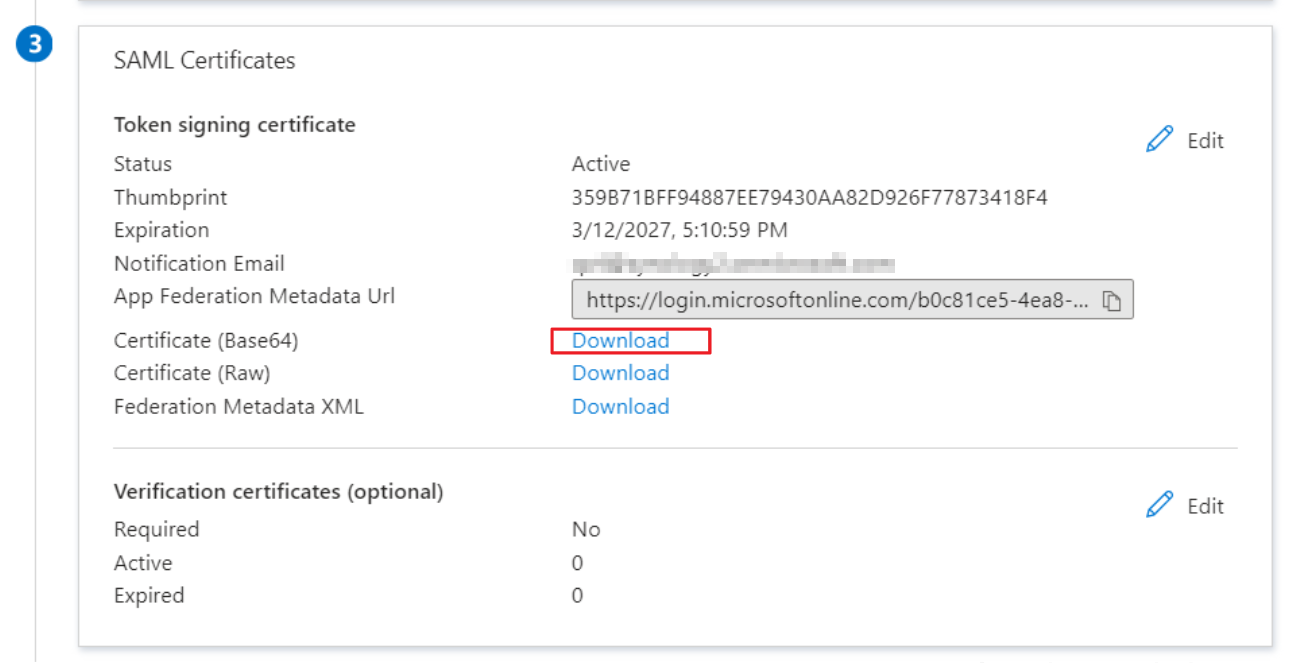
Task: Click the Expired count value
Action: [577, 596]
